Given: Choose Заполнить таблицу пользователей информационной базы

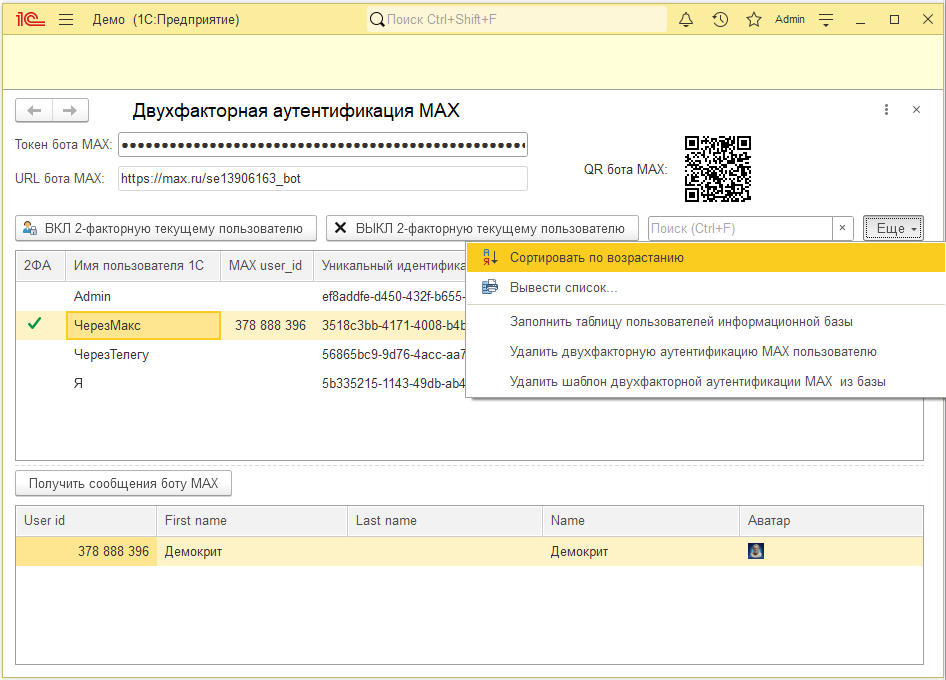Looking at the screenshot, I should click(681, 322).
